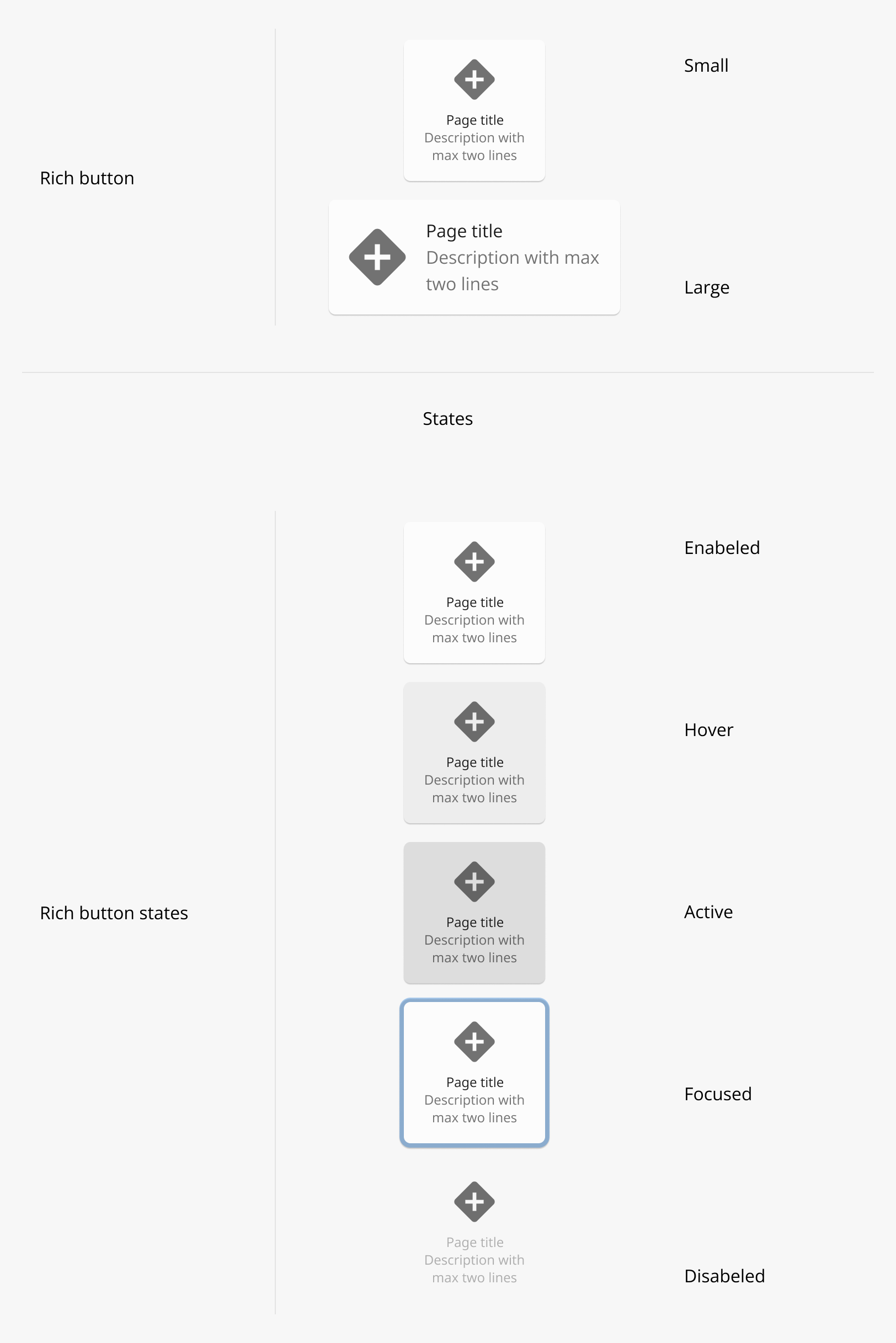
Task: Click the plus icon in the Hover state button
Action: [474, 721]
